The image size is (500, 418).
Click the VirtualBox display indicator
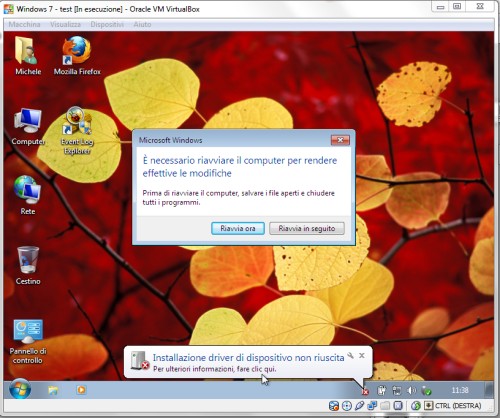click(x=398, y=406)
